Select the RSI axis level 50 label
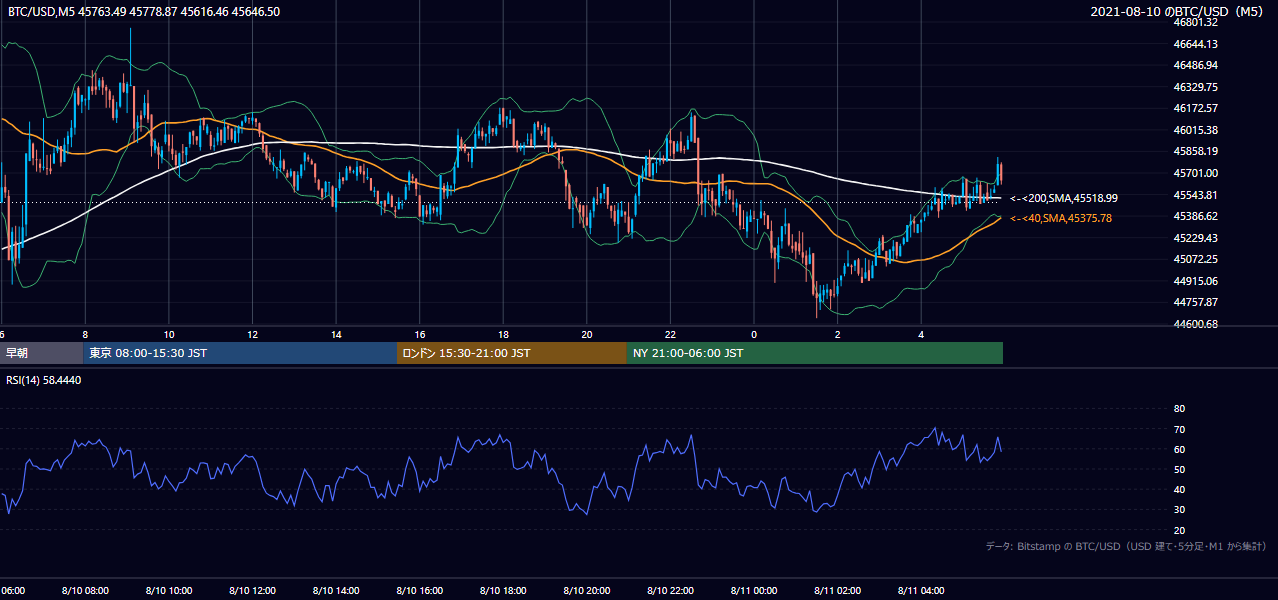This screenshot has width=1278, height=600. (x=1179, y=469)
